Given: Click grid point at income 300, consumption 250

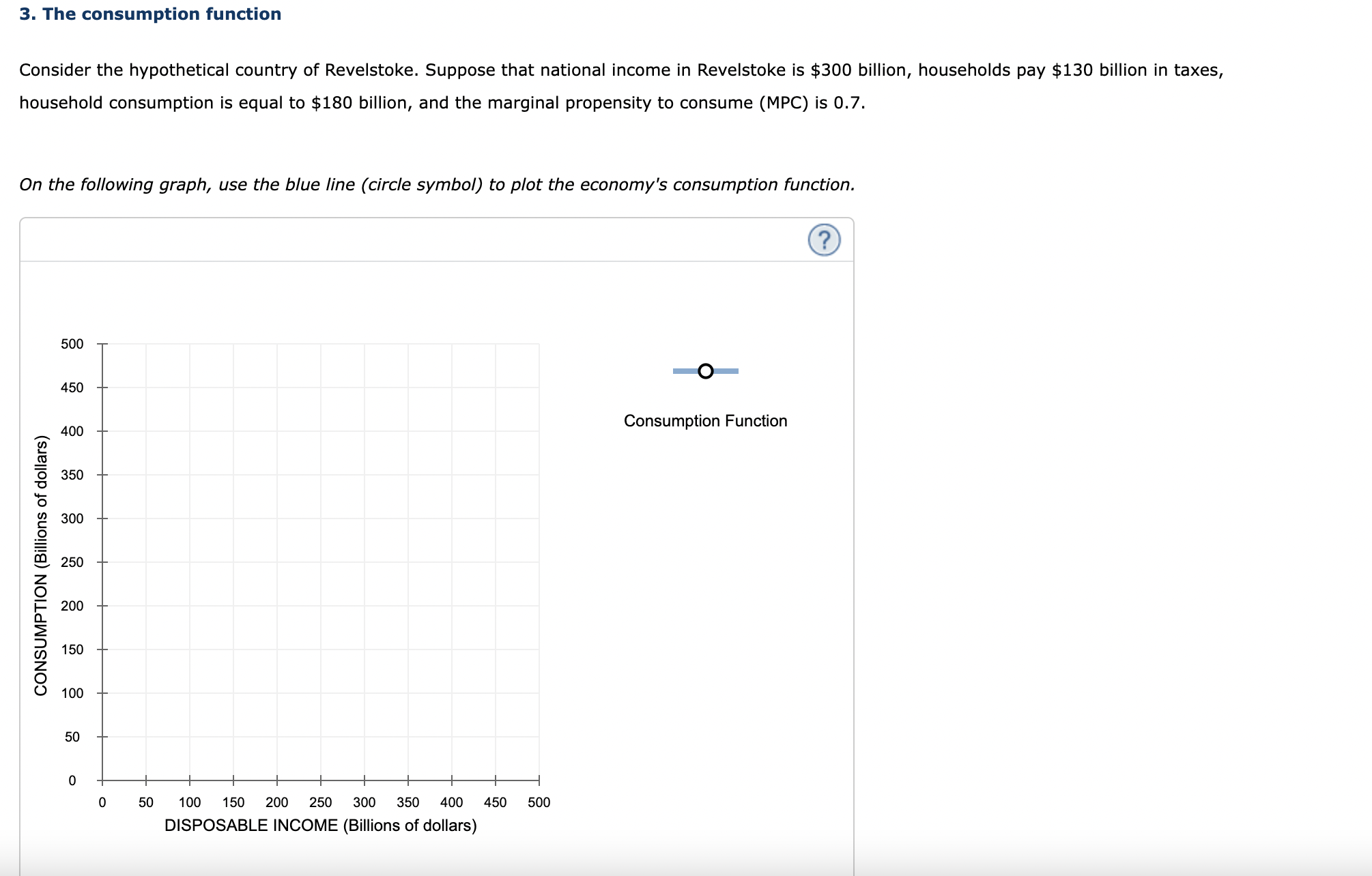Looking at the screenshot, I should (x=365, y=562).
